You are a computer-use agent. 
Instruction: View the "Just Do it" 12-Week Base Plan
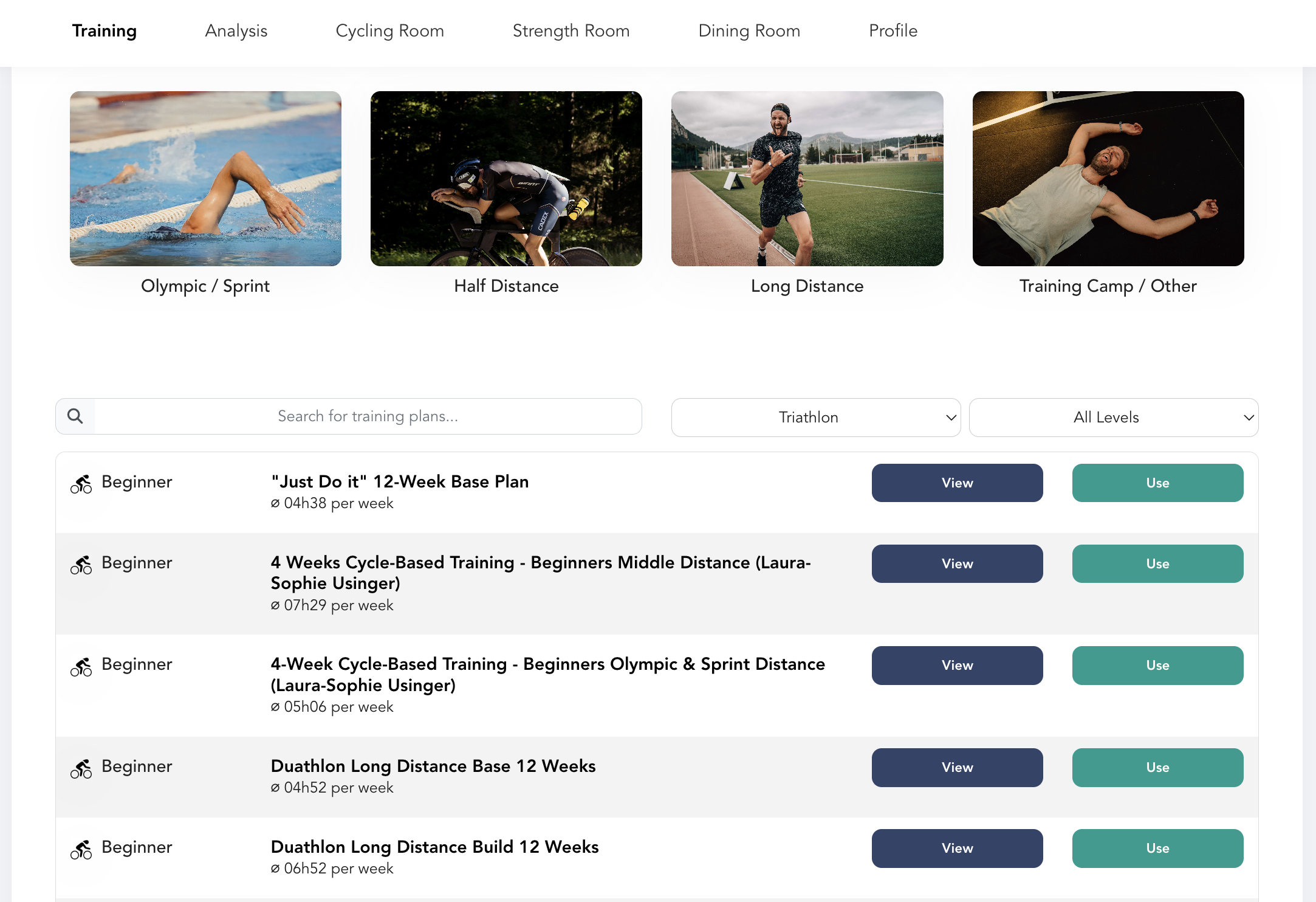957,483
